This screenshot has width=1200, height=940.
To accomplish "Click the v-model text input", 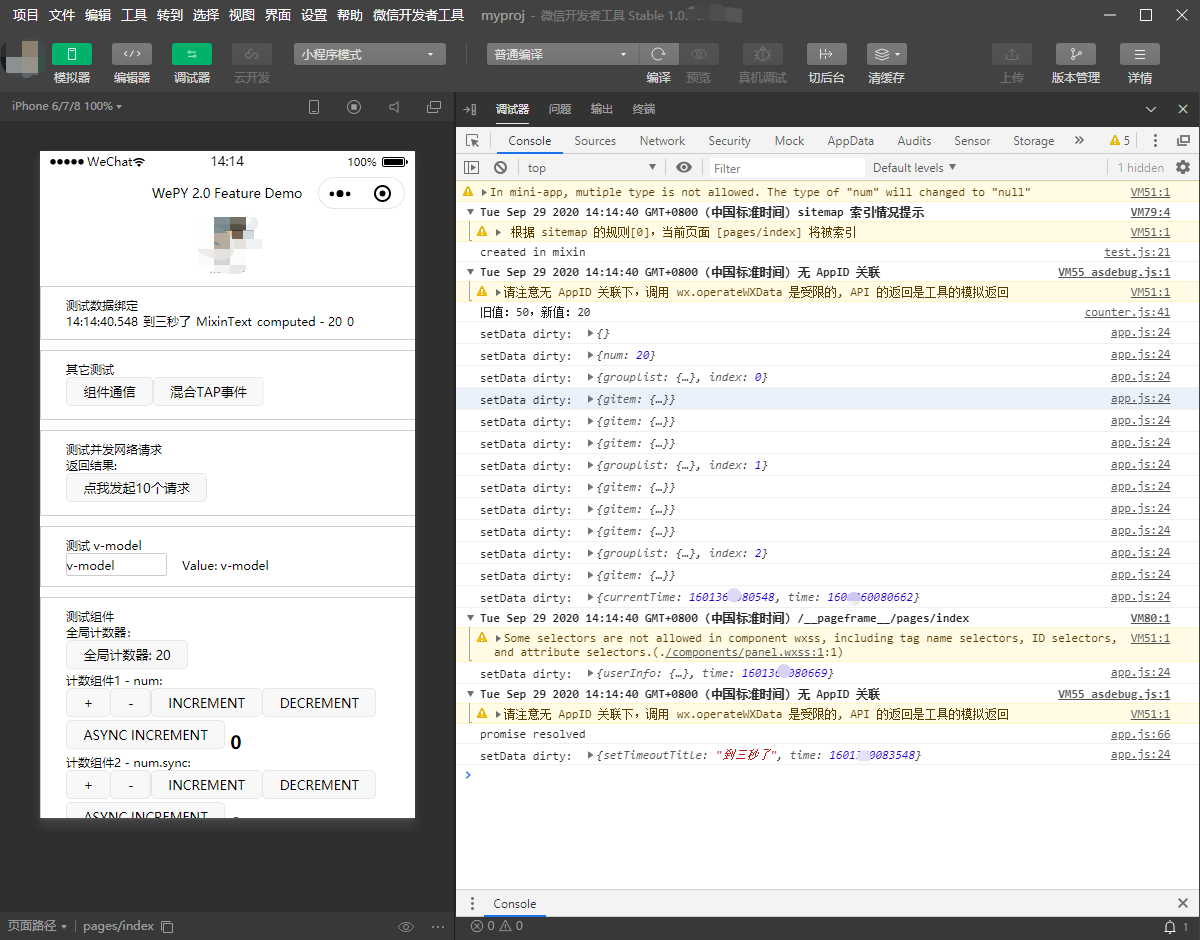I will (x=116, y=565).
